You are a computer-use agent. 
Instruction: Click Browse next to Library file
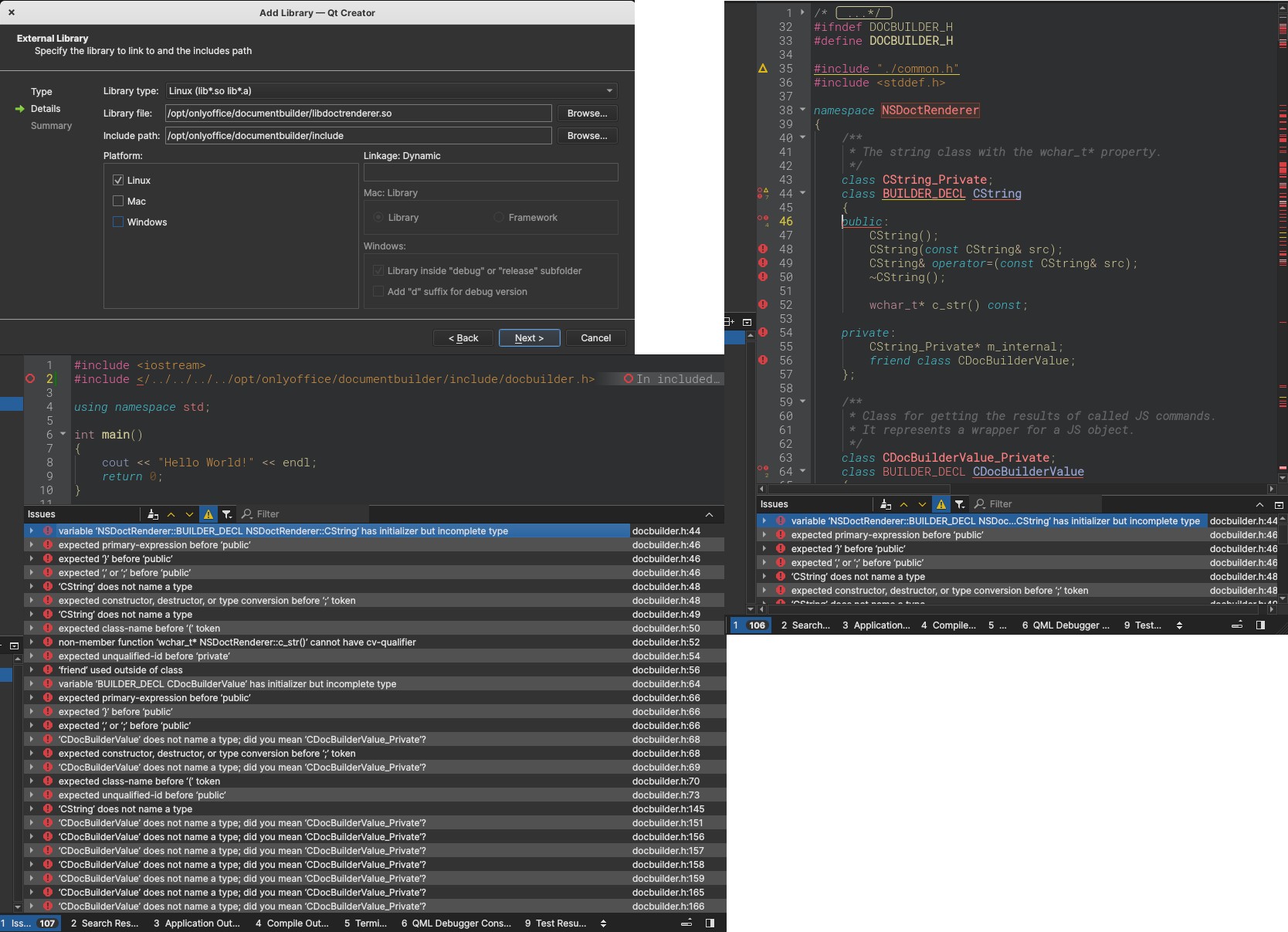pyautogui.click(x=587, y=113)
